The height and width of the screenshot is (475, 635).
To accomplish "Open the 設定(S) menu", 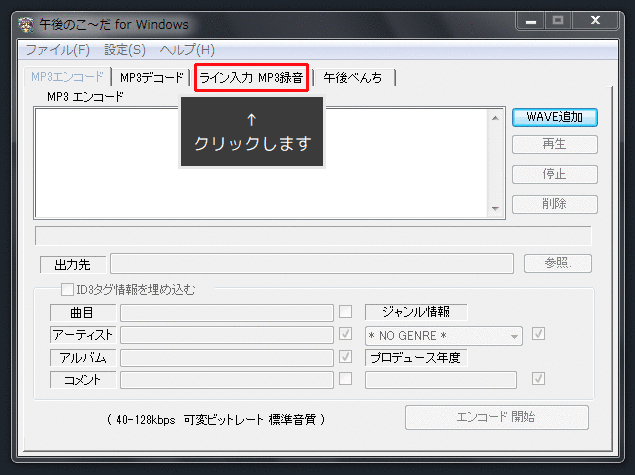I will tap(125, 49).
